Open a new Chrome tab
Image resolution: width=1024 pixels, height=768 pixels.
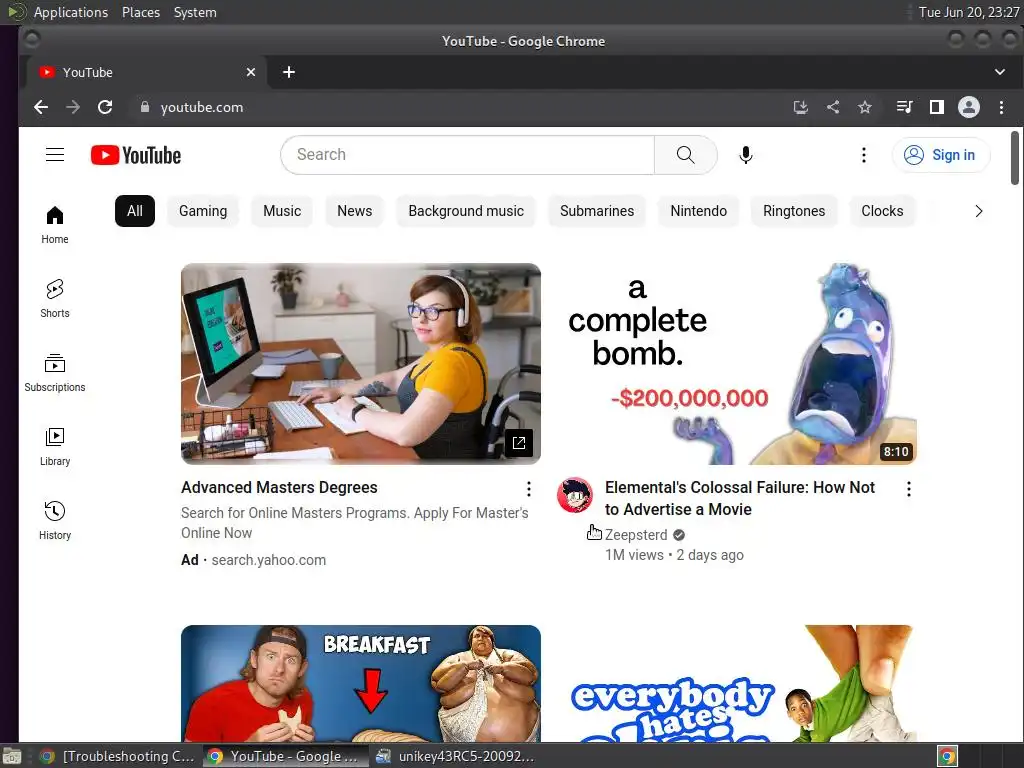(x=289, y=72)
